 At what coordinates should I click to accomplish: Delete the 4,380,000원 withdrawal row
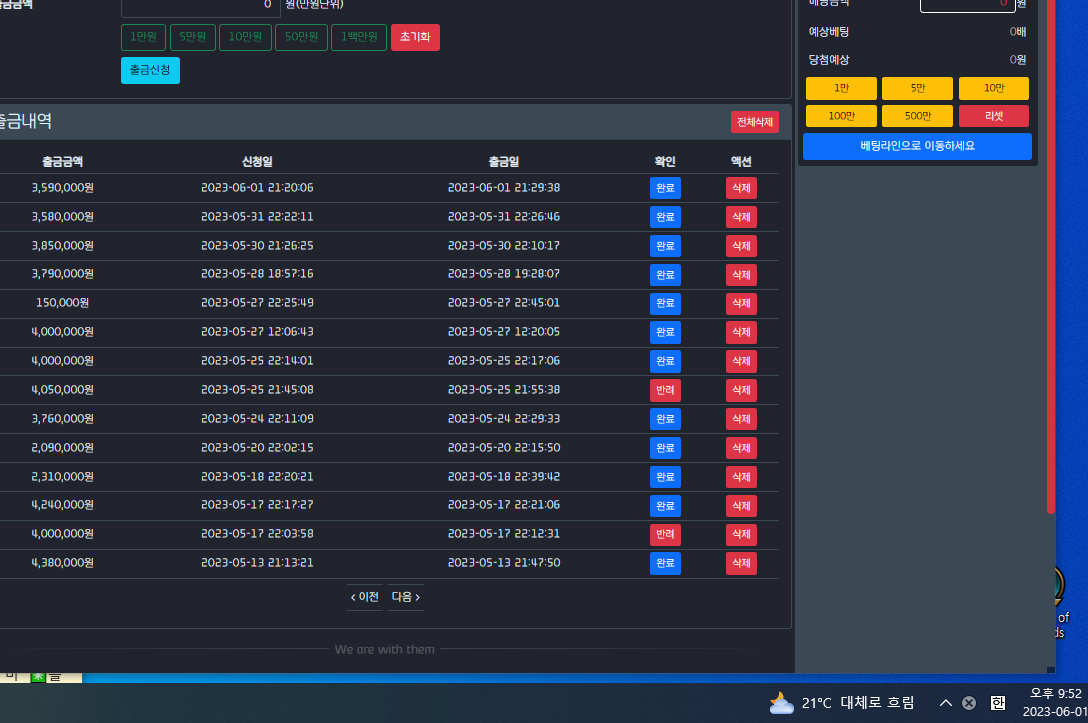point(741,563)
